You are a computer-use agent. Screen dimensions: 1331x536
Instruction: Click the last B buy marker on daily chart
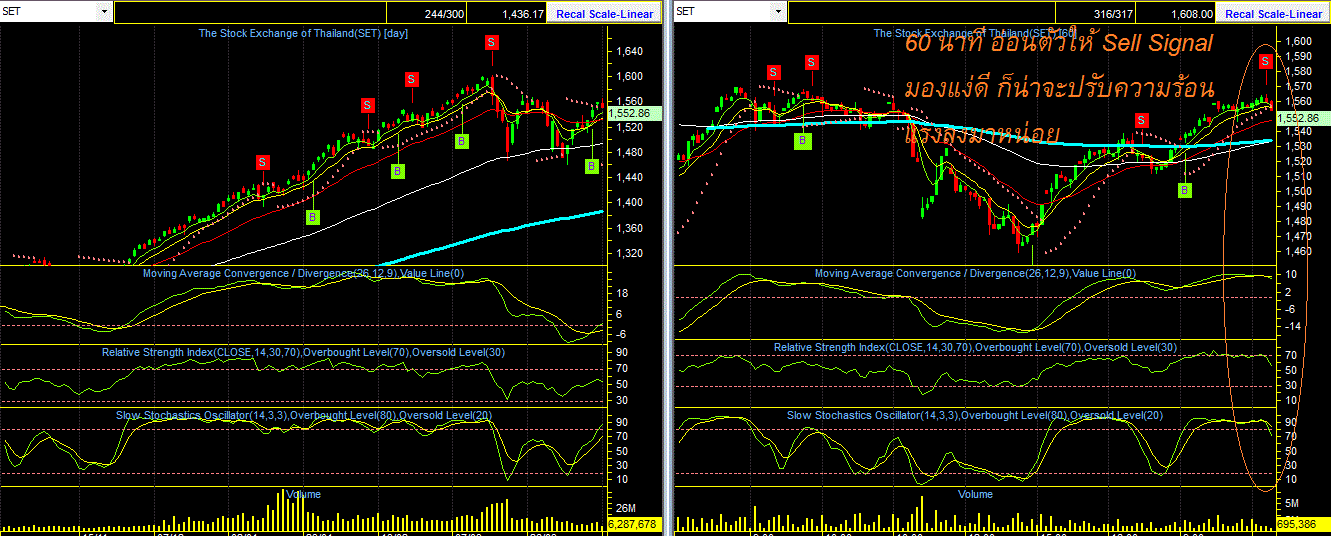tap(591, 166)
